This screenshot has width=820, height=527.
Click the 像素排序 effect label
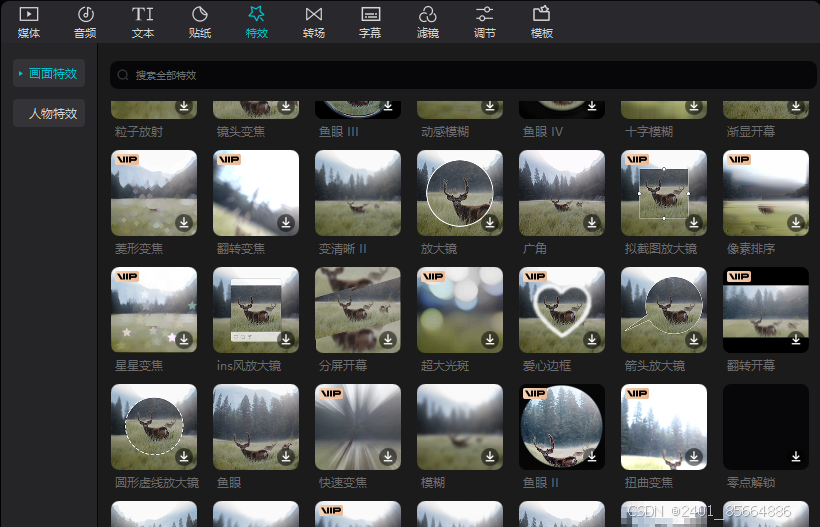tap(751, 249)
